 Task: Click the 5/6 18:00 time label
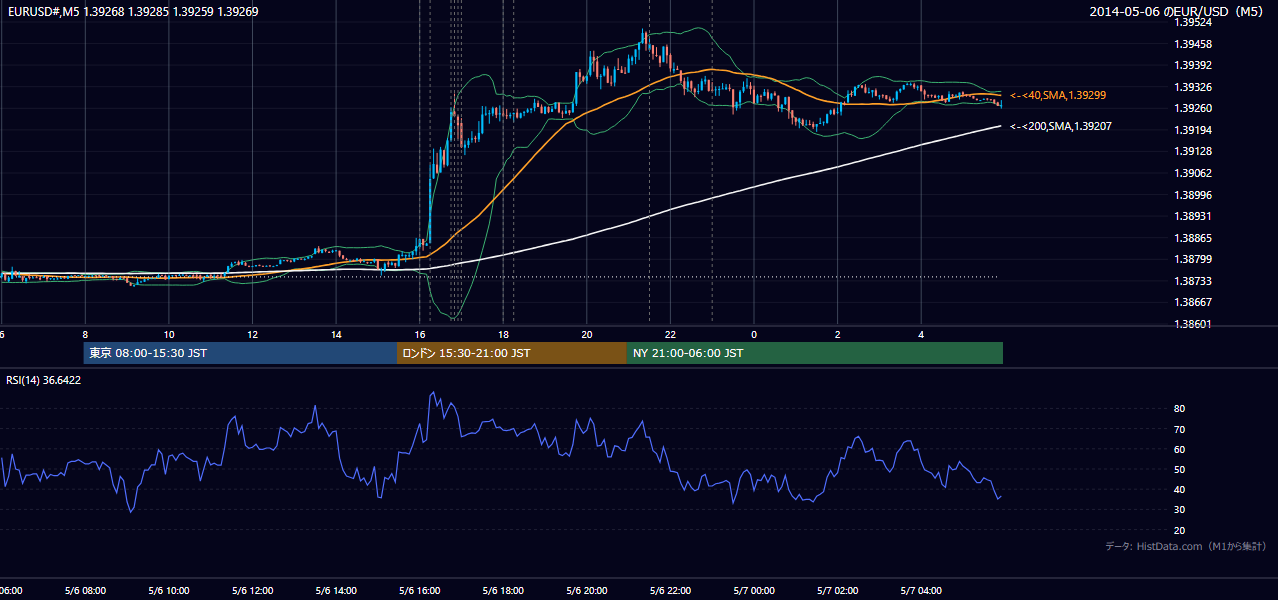coord(504,591)
